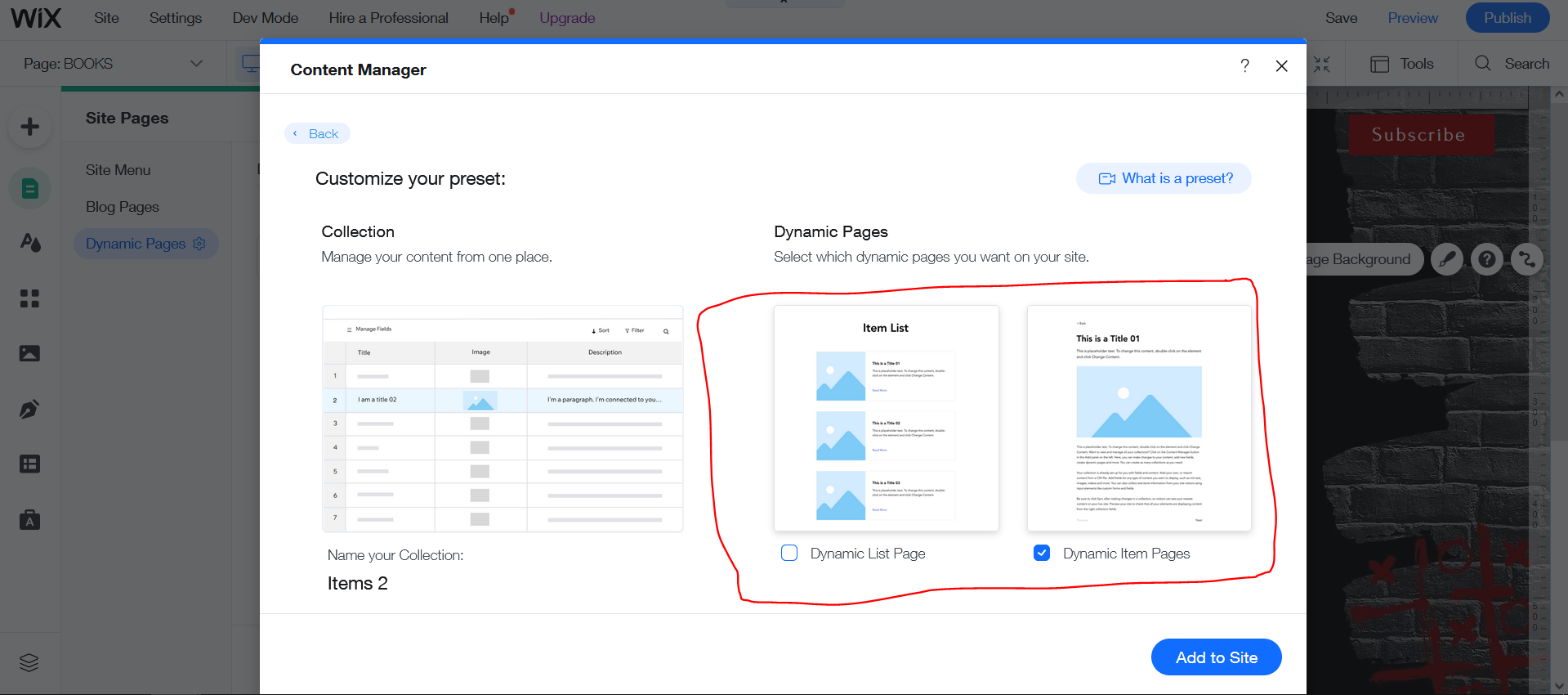The width and height of the screenshot is (1568, 695).
Task: Close the Content Manager dialog
Action: click(x=1282, y=66)
